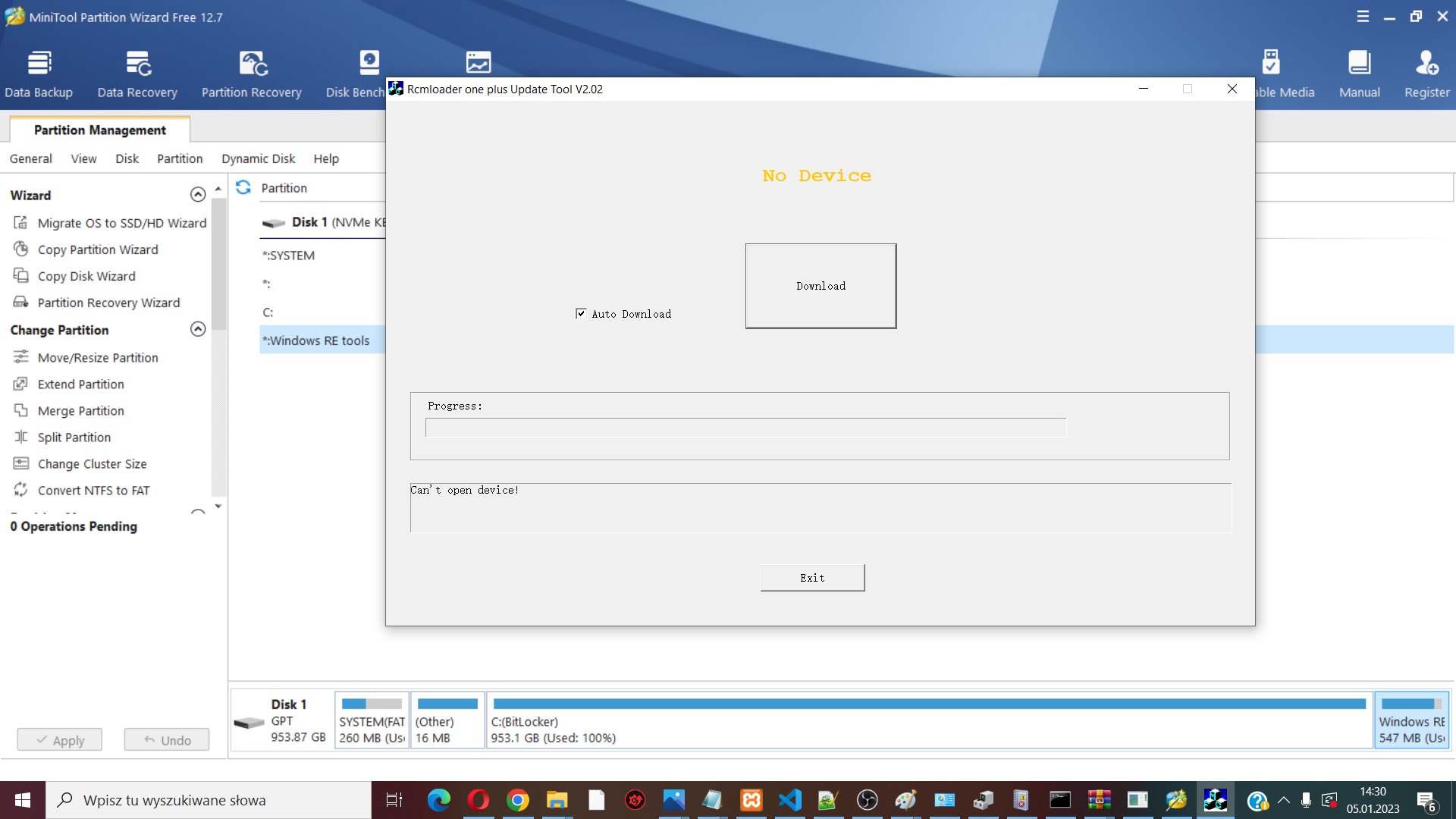Select (Other) 16 MB block in disk map
Screen dimensions: 1456x819
pos(447,720)
